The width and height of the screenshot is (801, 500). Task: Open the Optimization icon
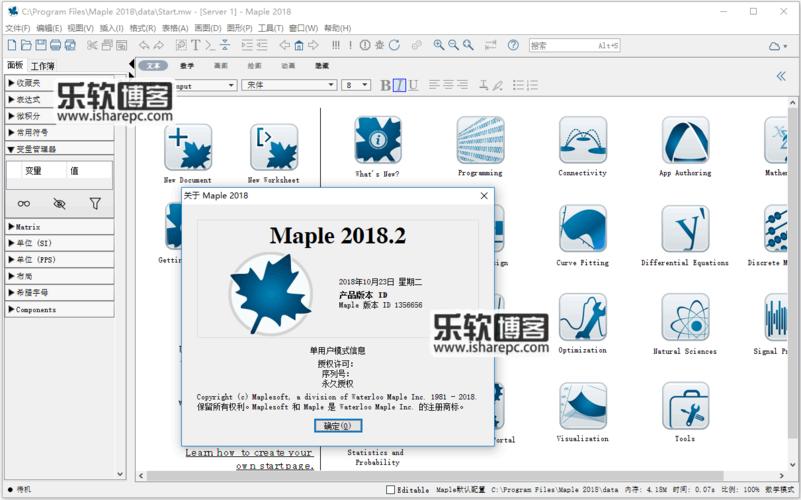(x=582, y=317)
